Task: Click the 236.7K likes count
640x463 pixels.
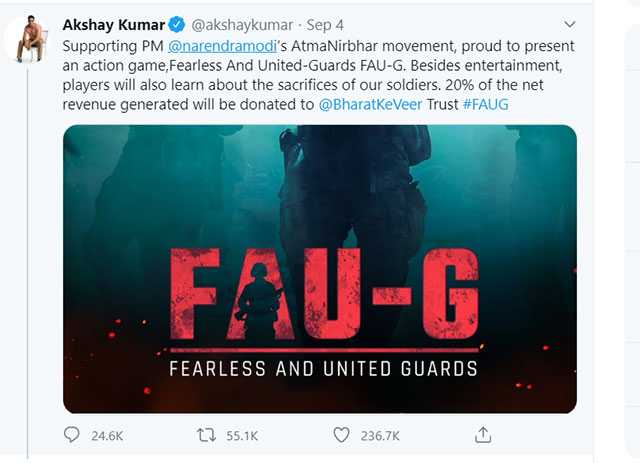Action: tap(380, 436)
